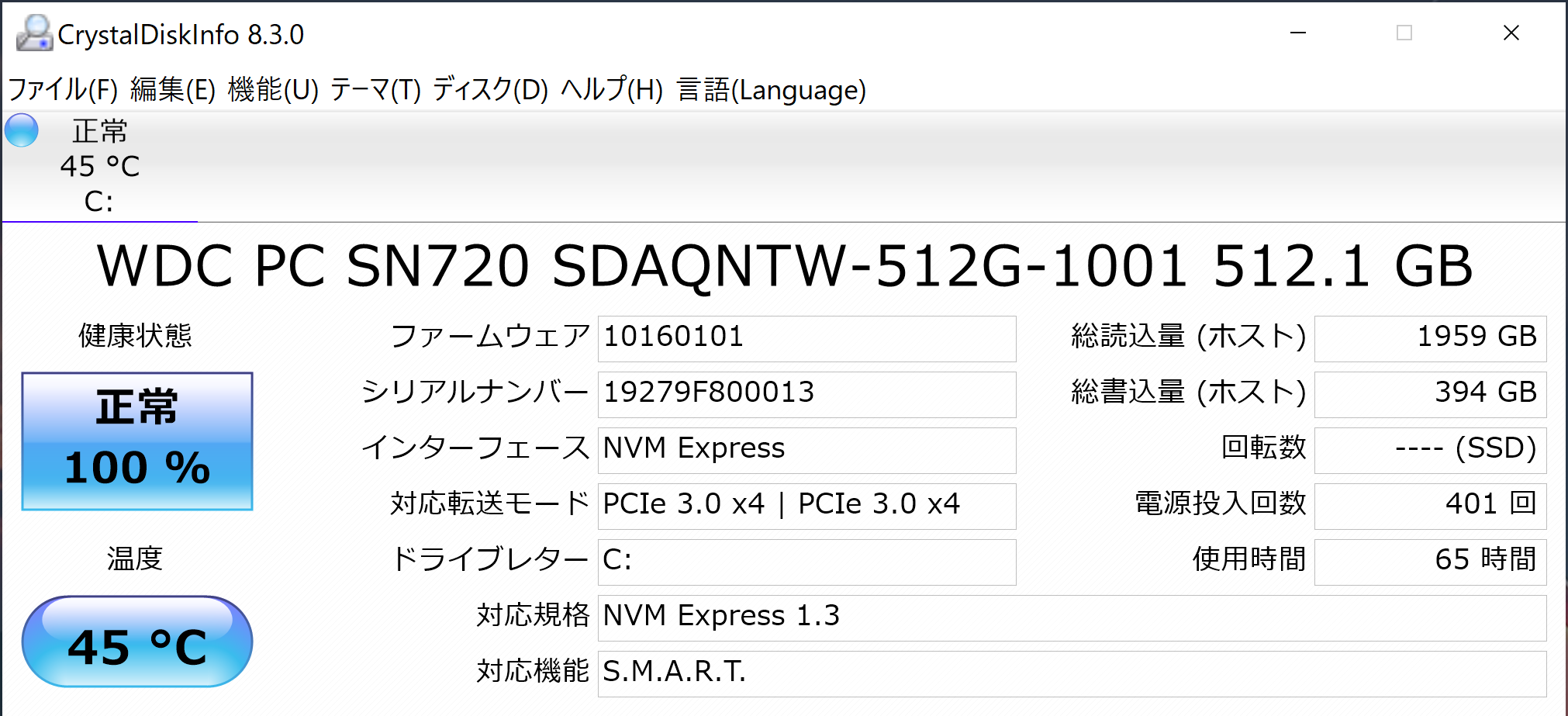
Task: Open the 言語(Language) menu
Action: pyautogui.click(x=771, y=90)
